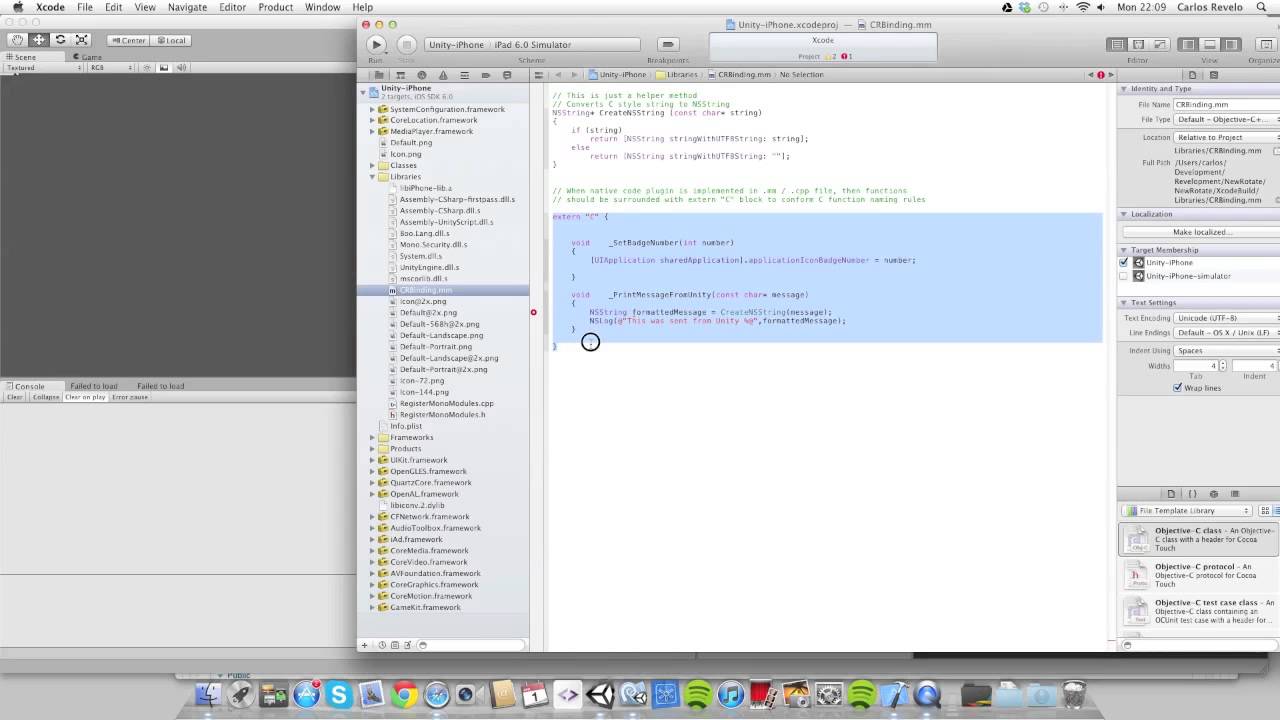
Task: Open Google Chrome from the Dock
Action: click(x=404, y=694)
